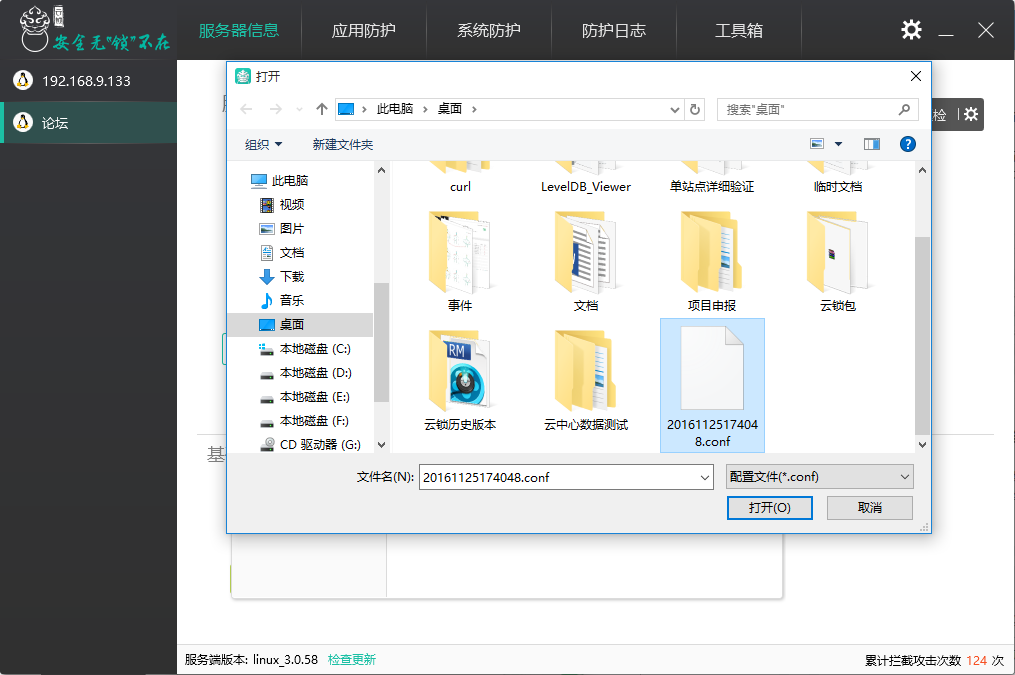Expand the chevron after 桌面 in the address bar
The height and width of the screenshot is (675, 1015).
[474, 109]
